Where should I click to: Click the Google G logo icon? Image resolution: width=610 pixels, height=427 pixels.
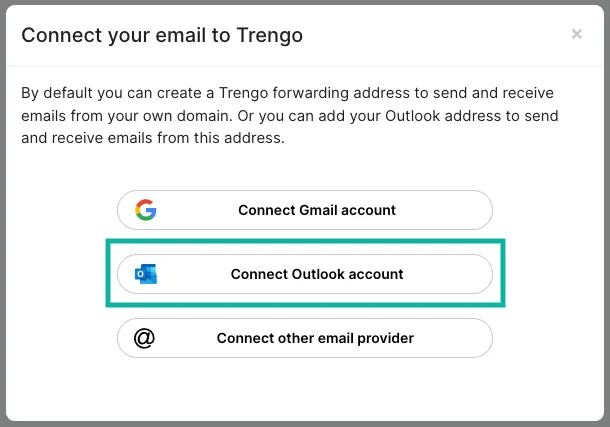(145, 210)
